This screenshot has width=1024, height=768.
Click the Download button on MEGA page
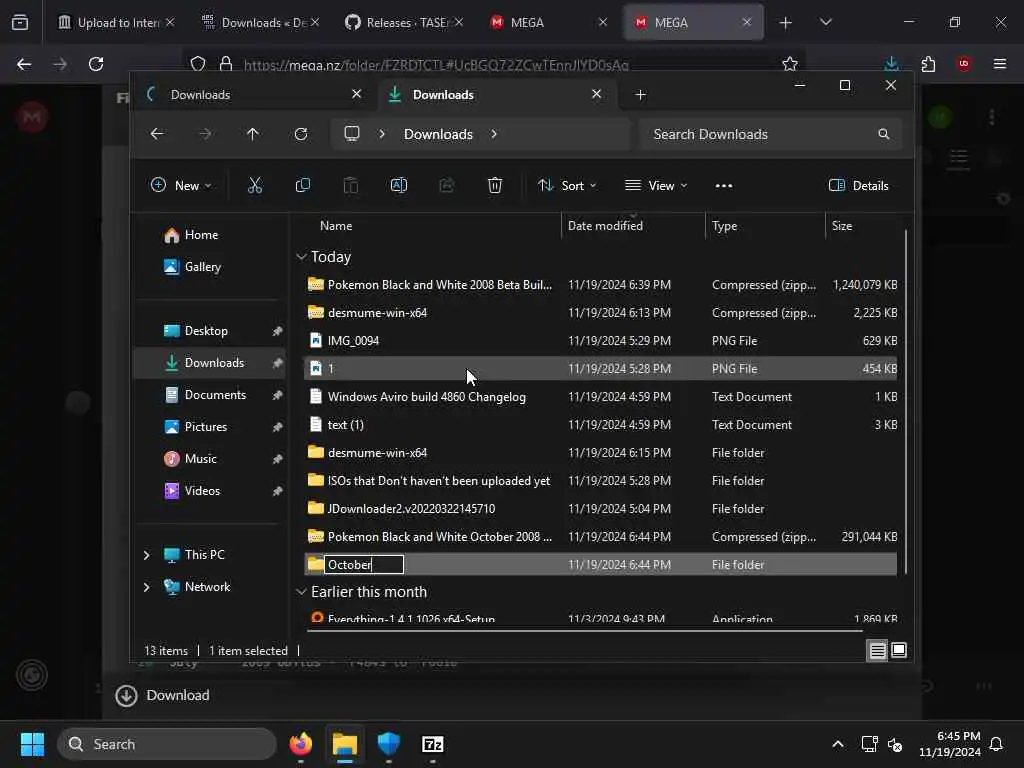pos(163,696)
